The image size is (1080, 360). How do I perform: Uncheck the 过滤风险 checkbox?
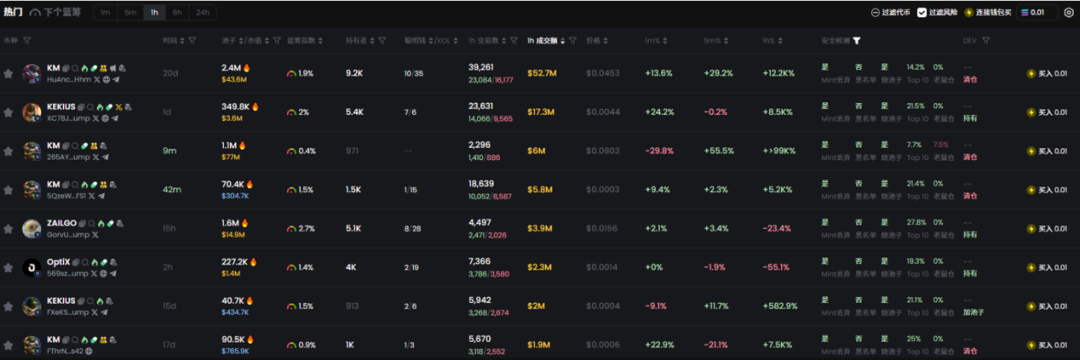click(922, 12)
